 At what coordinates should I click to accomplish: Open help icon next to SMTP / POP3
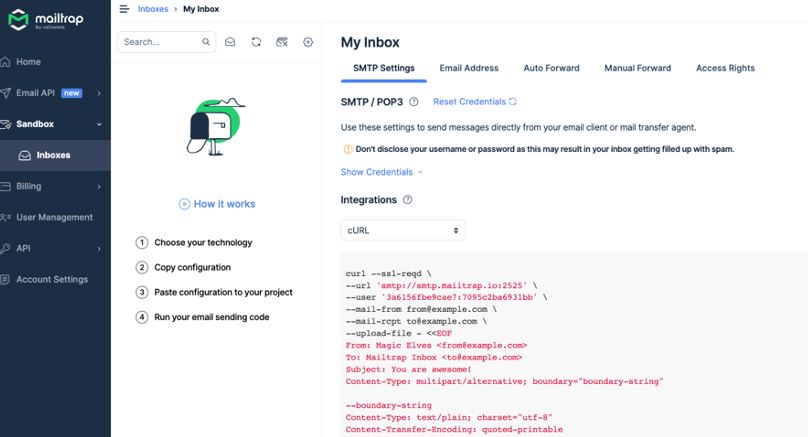coord(413,102)
